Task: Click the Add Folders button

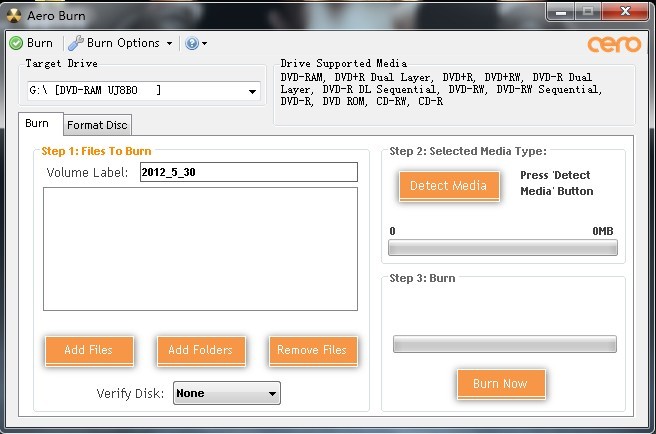Action: 201,350
